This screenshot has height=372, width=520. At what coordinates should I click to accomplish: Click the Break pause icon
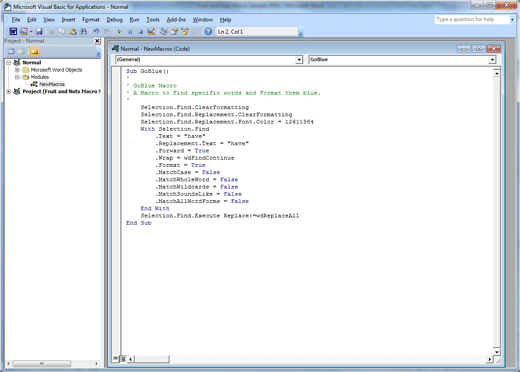point(130,32)
